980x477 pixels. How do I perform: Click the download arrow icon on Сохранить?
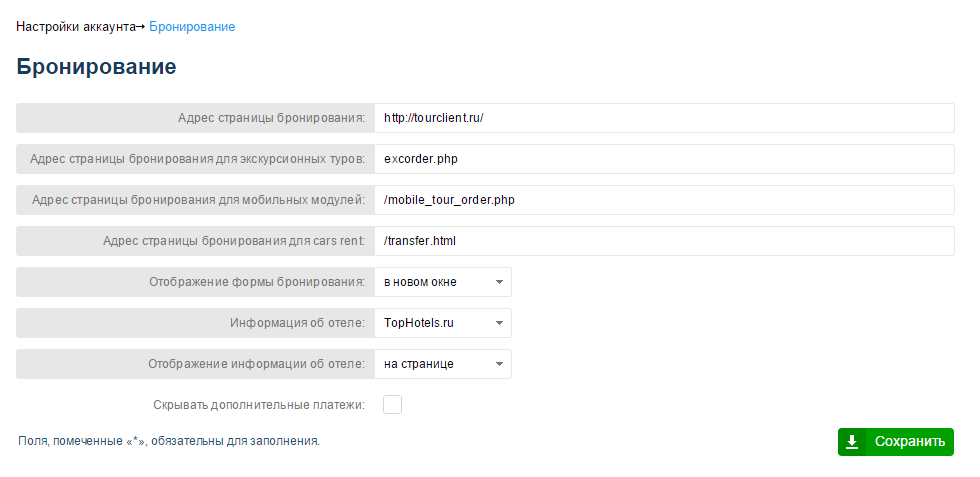[851, 442]
